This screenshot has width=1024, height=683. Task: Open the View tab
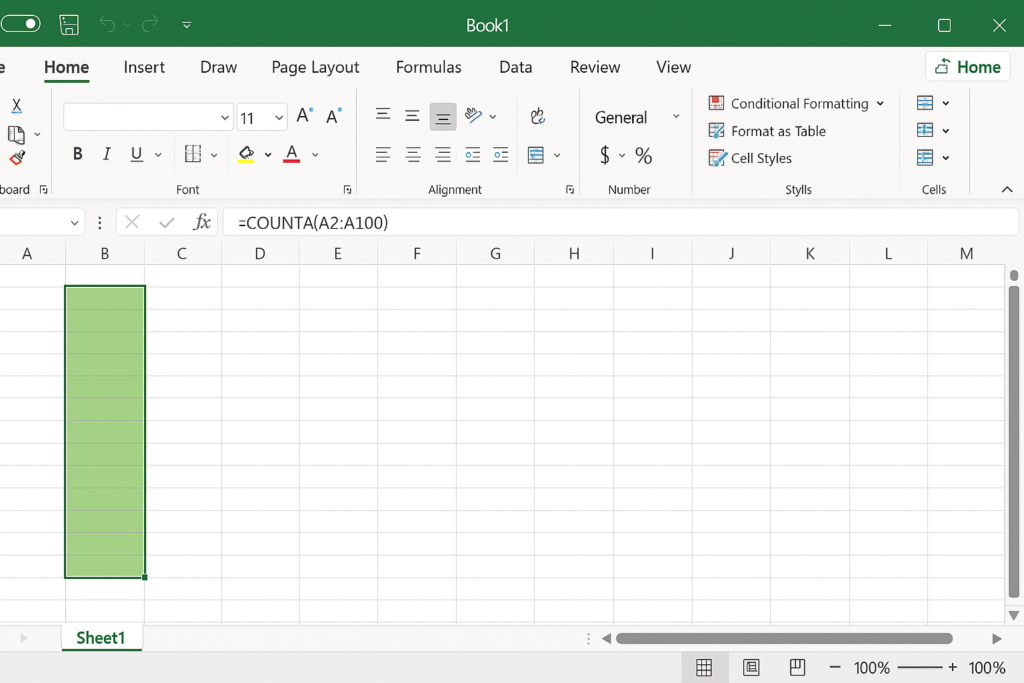pos(673,67)
